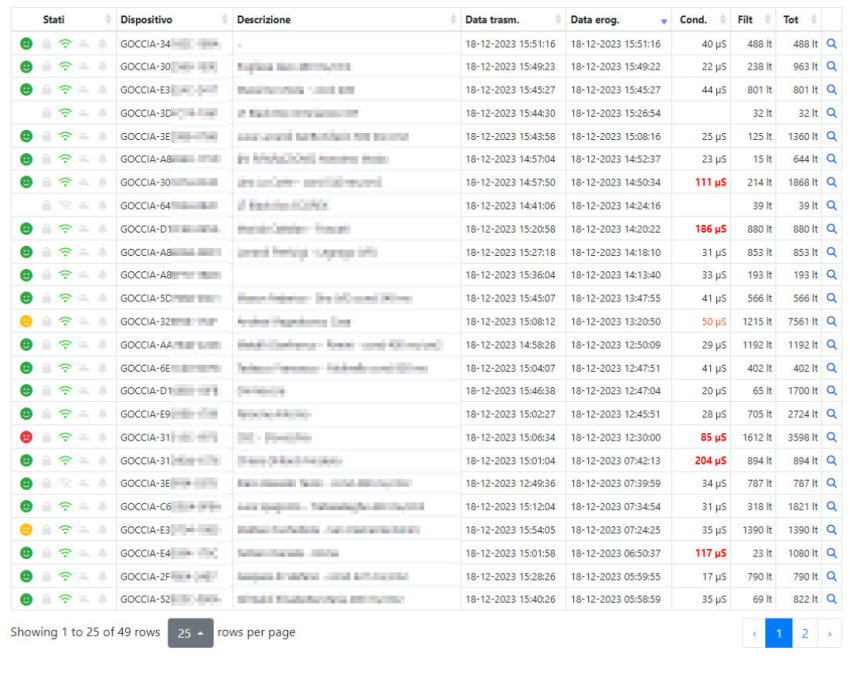850x695 pixels.
Task: Sort by Data trasm. column header
Action: [x=512, y=20]
